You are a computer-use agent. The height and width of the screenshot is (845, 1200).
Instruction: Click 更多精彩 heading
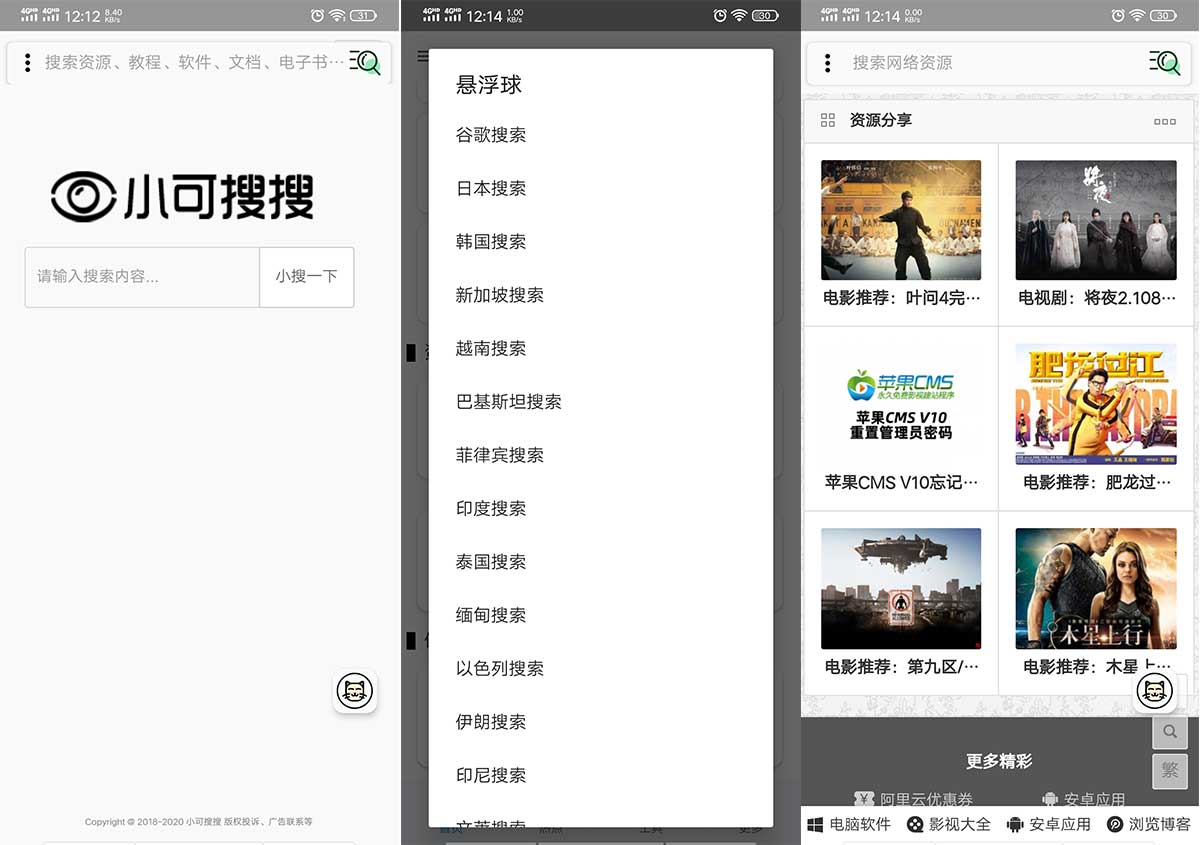pos(999,761)
